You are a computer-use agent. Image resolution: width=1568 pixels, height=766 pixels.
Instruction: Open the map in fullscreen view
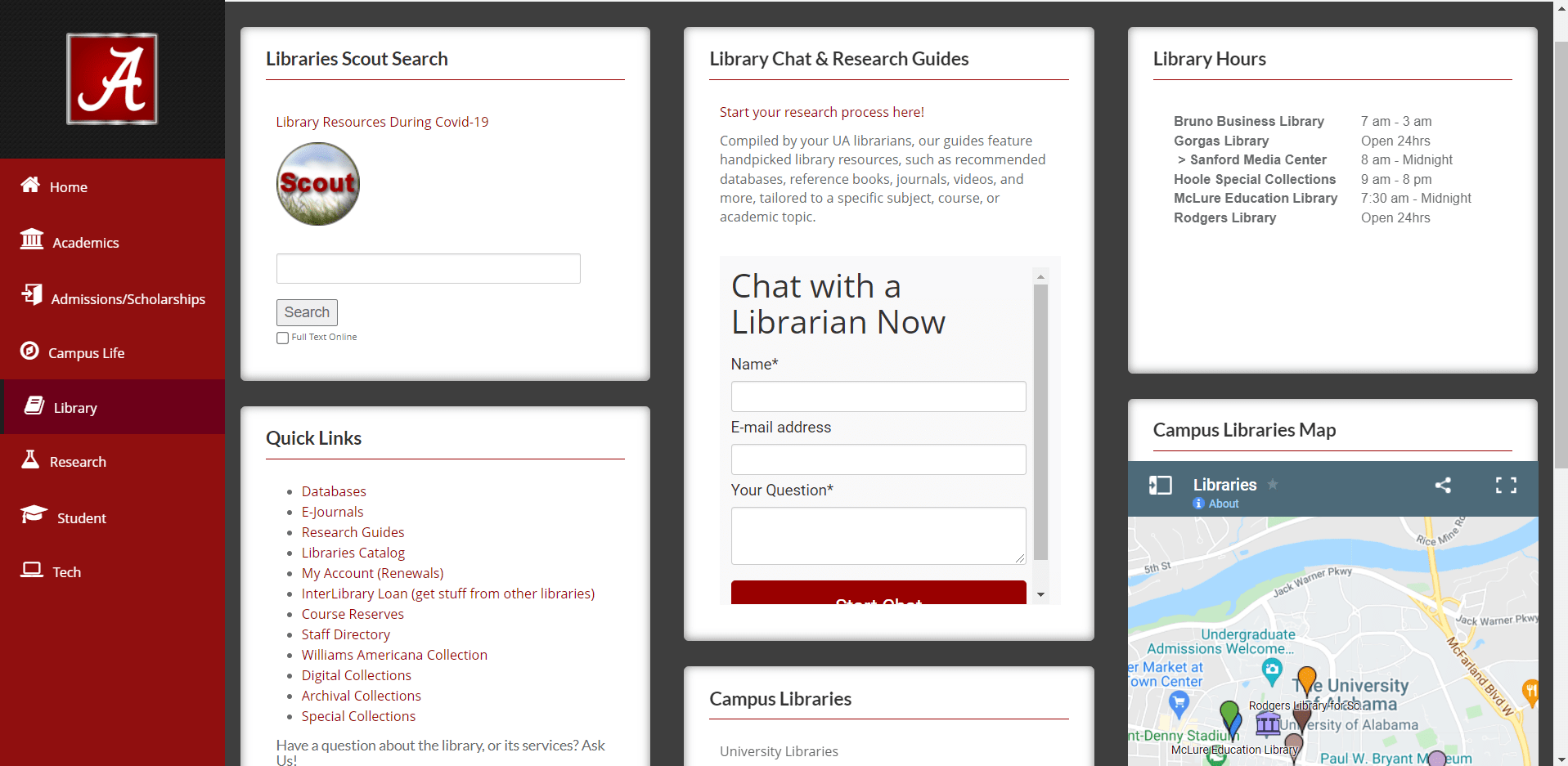click(x=1505, y=486)
